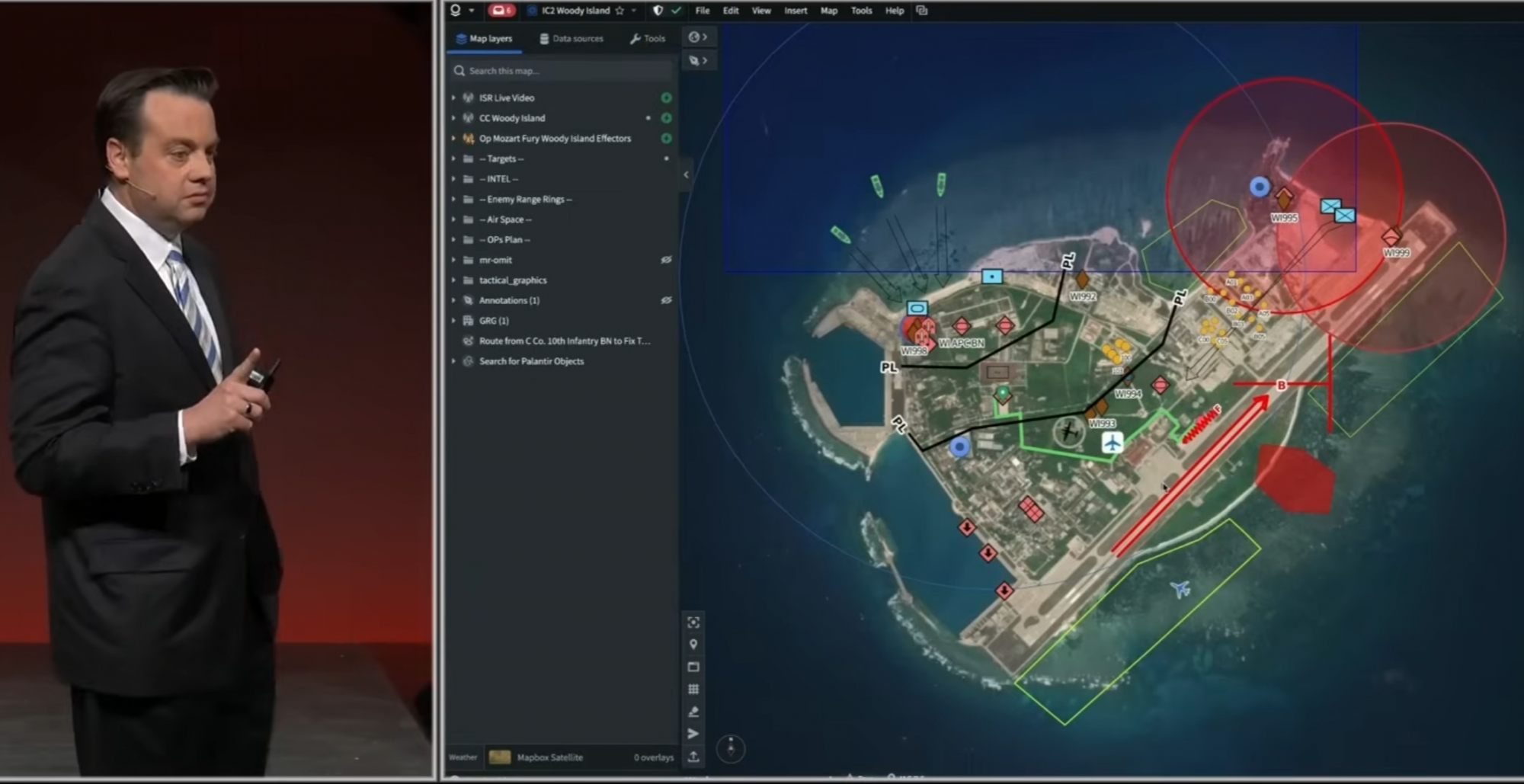Viewport: 1524px width, 784px height.
Task: Click the compass north indicator
Action: (x=731, y=747)
